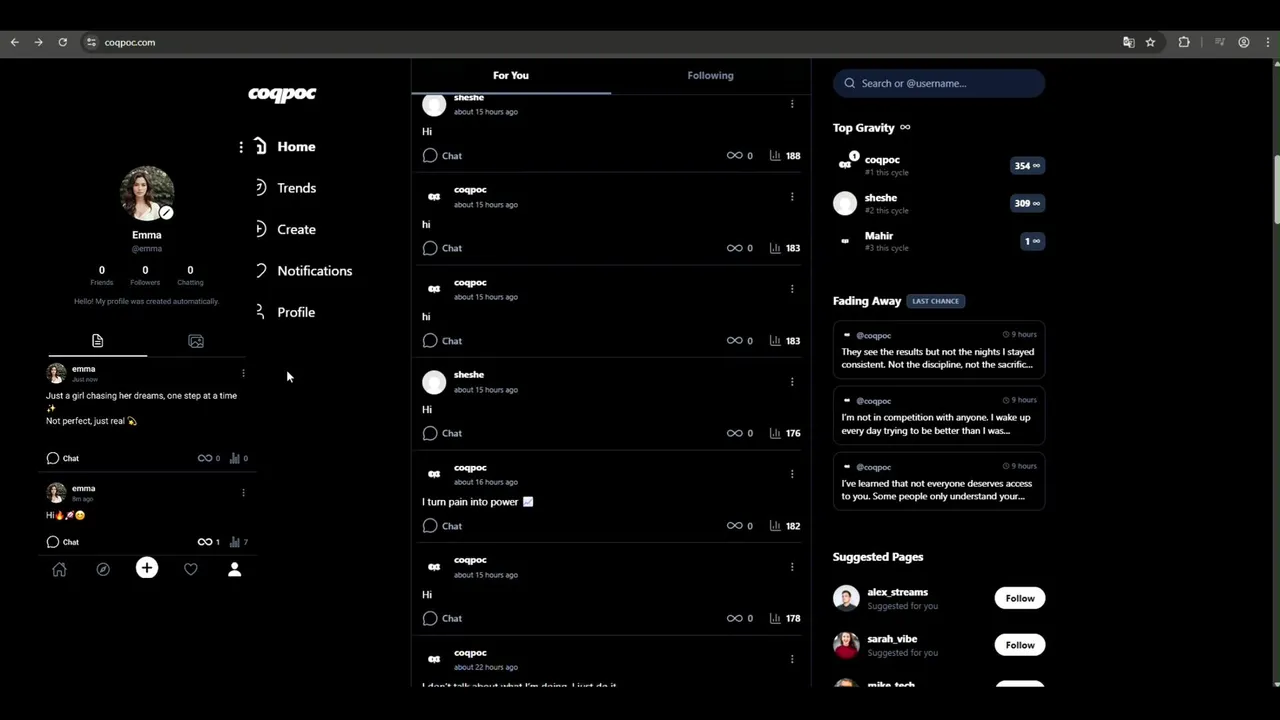
Task: Click Chat on 'I turn pain into power' post
Action: (x=442, y=526)
